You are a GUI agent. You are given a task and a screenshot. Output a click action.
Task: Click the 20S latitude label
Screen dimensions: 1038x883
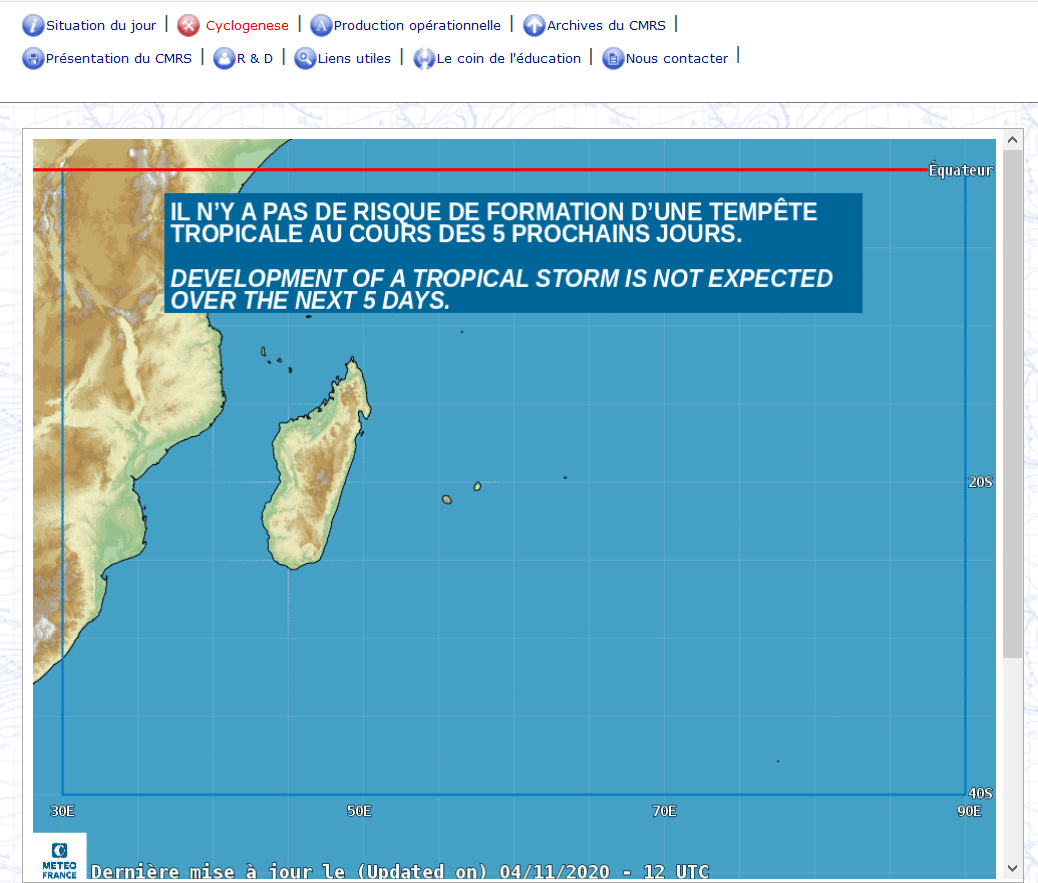(980, 482)
